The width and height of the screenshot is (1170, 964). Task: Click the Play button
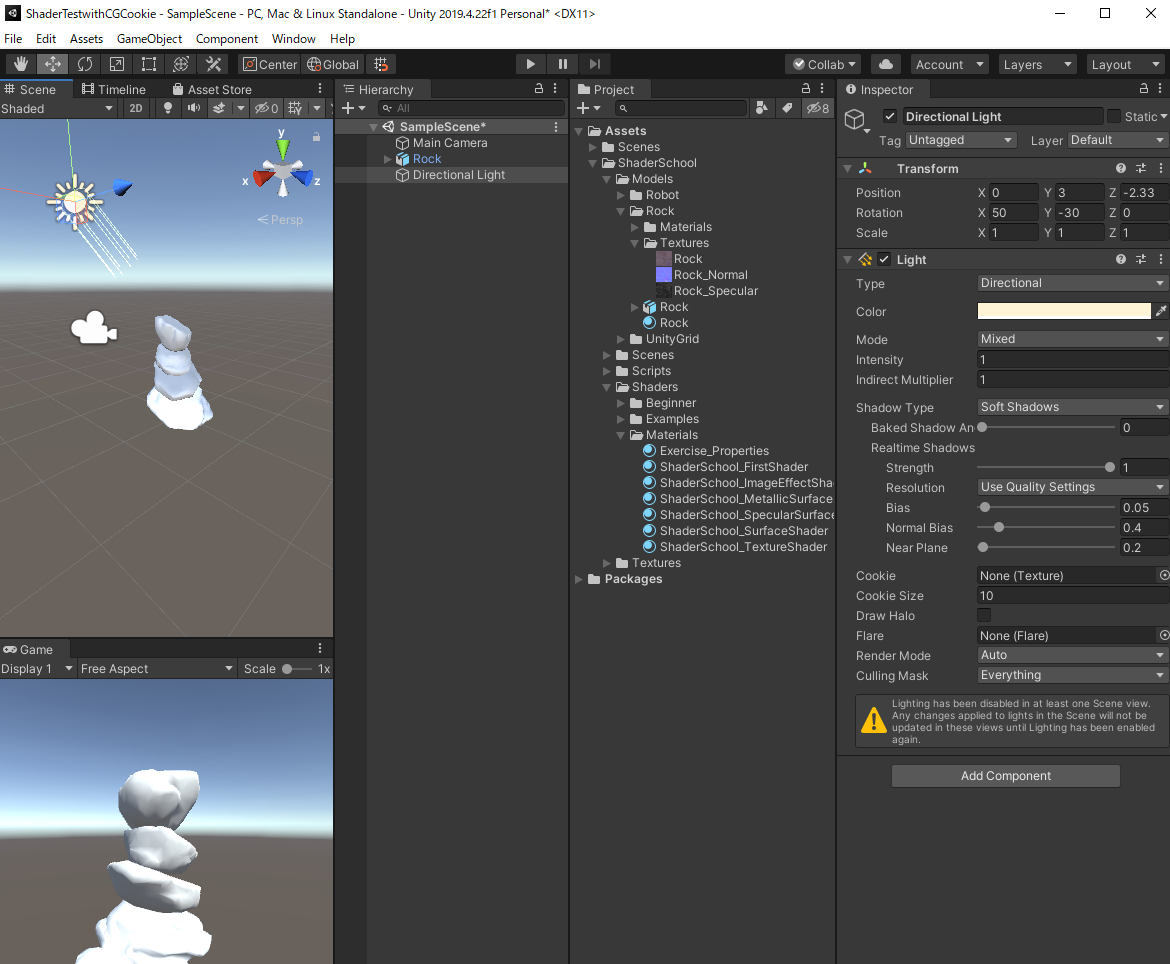531,64
